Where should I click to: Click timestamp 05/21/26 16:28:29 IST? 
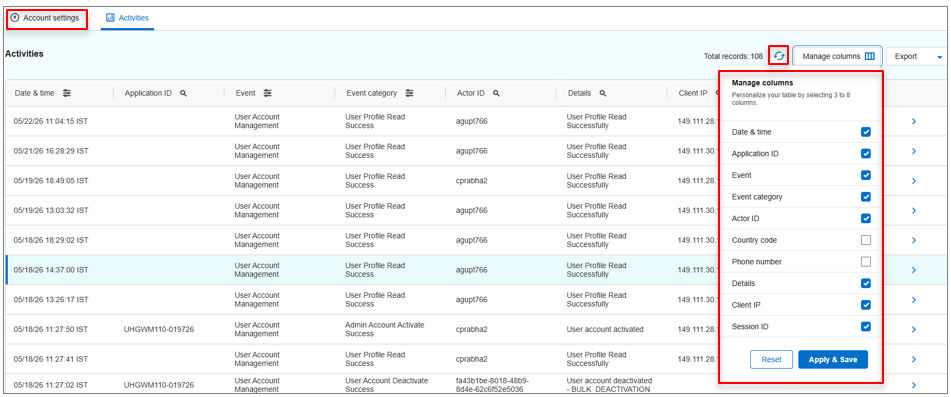(x=51, y=152)
